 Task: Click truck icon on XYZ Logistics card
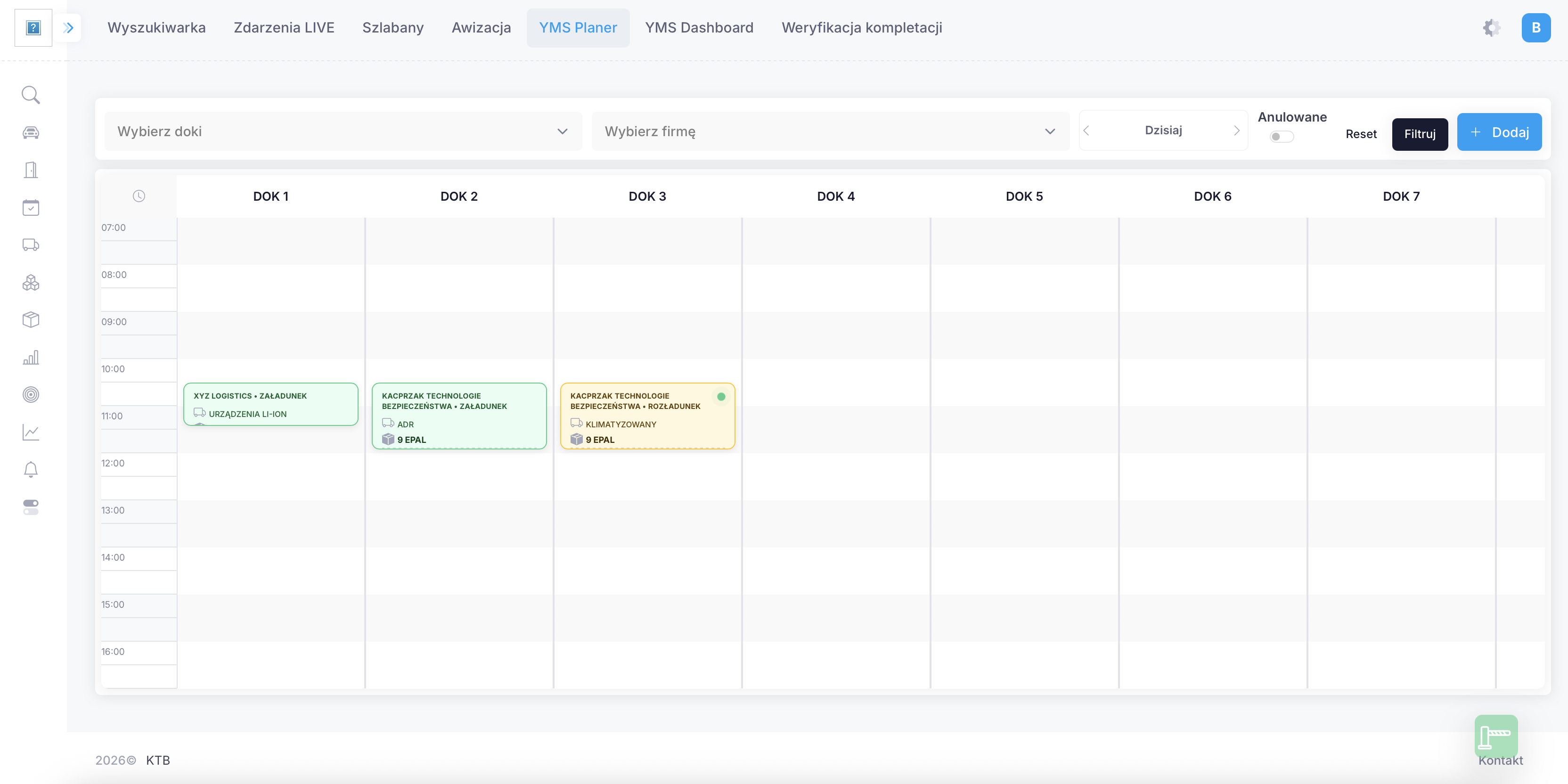pyautogui.click(x=200, y=413)
